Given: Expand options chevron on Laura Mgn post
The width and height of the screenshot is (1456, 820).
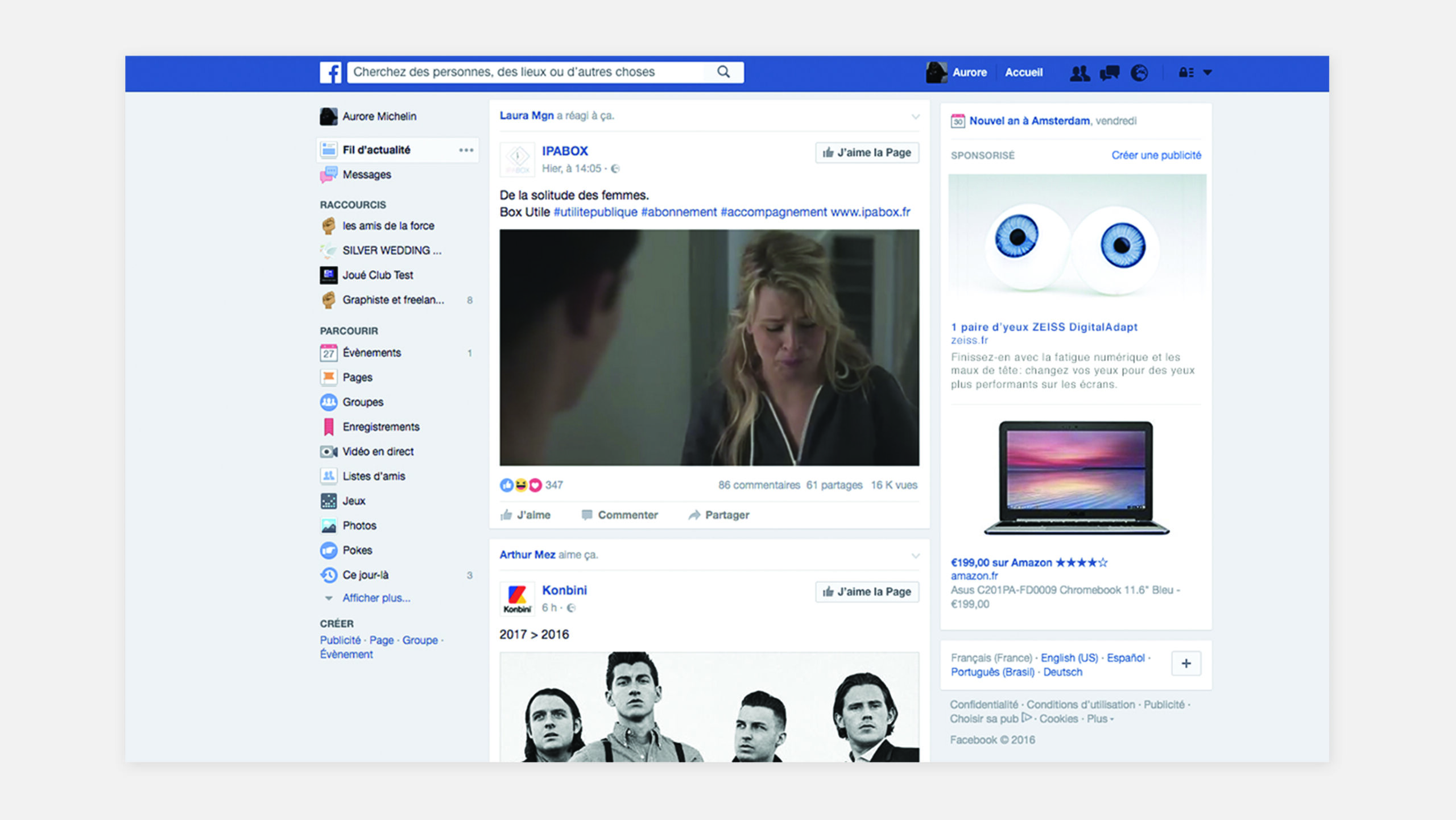Looking at the screenshot, I should tap(915, 117).
